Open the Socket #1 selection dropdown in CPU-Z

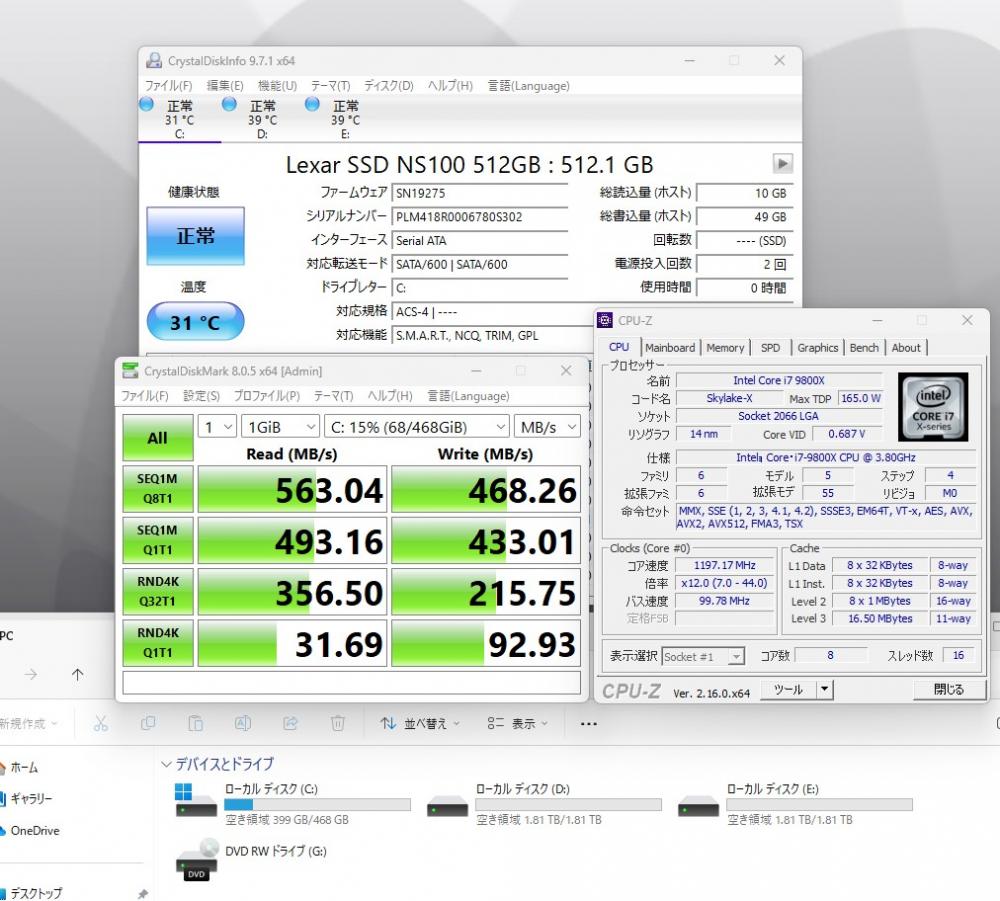[703, 656]
